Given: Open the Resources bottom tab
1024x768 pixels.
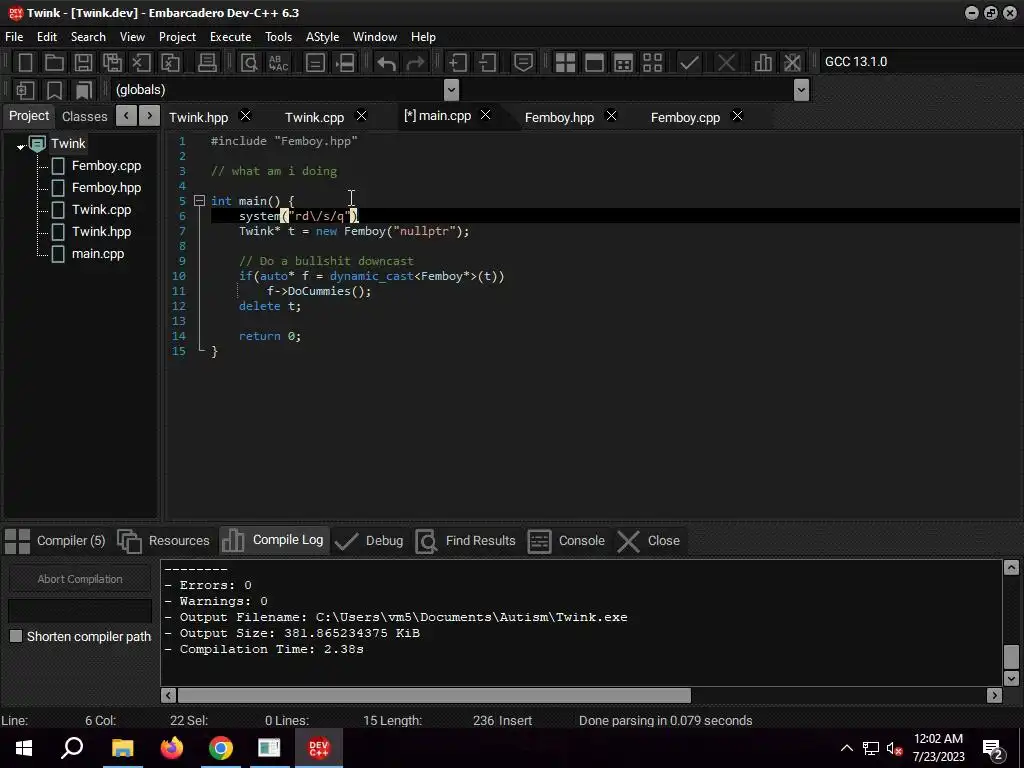Looking at the screenshot, I should tap(164, 541).
